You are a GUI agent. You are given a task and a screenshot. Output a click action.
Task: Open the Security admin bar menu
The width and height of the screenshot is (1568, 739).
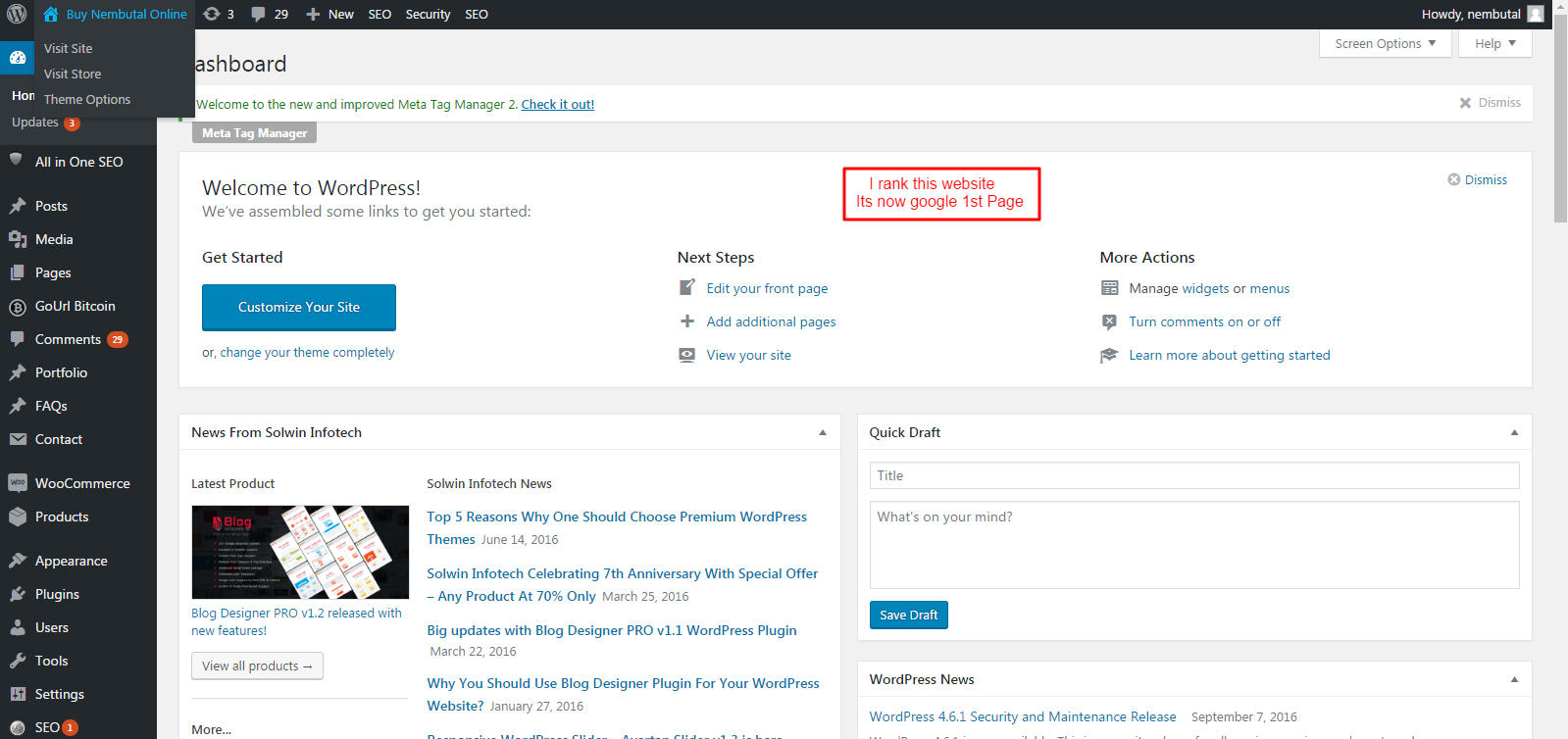click(x=428, y=14)
